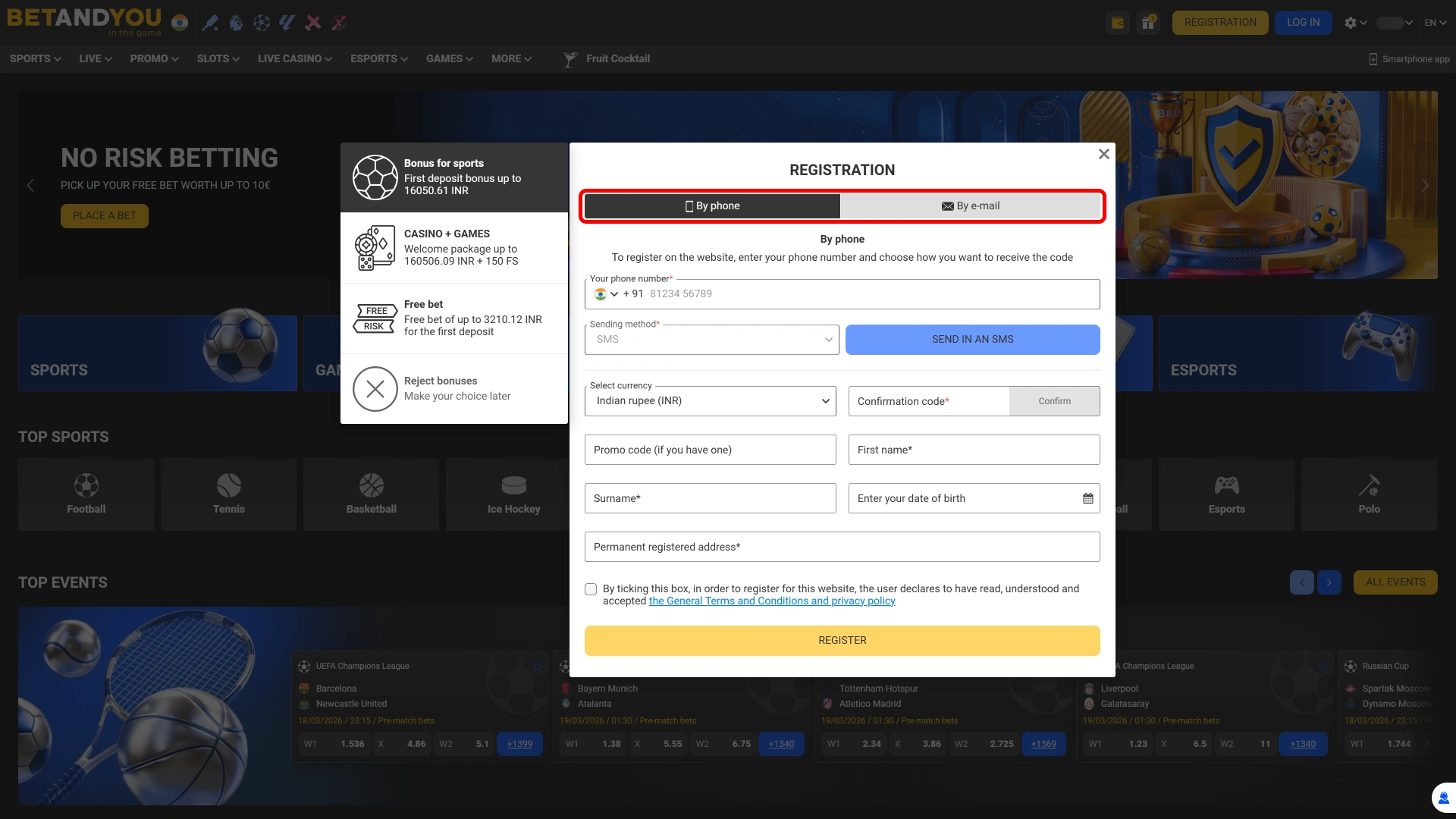
Task: Open the EN language dropdown
Action: [1435, 23]
